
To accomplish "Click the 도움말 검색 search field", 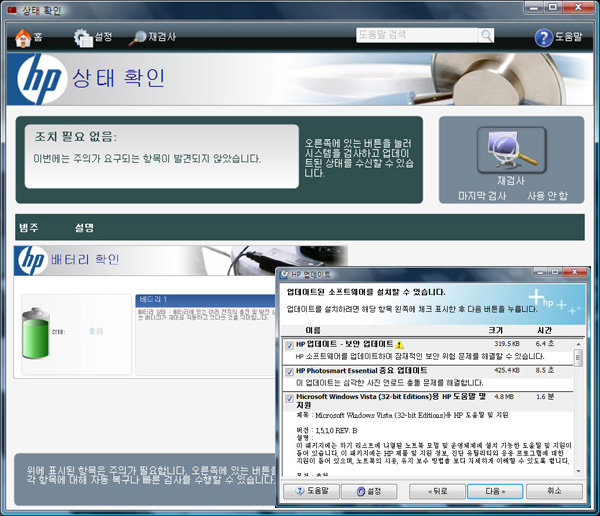I will coord(417,35).
